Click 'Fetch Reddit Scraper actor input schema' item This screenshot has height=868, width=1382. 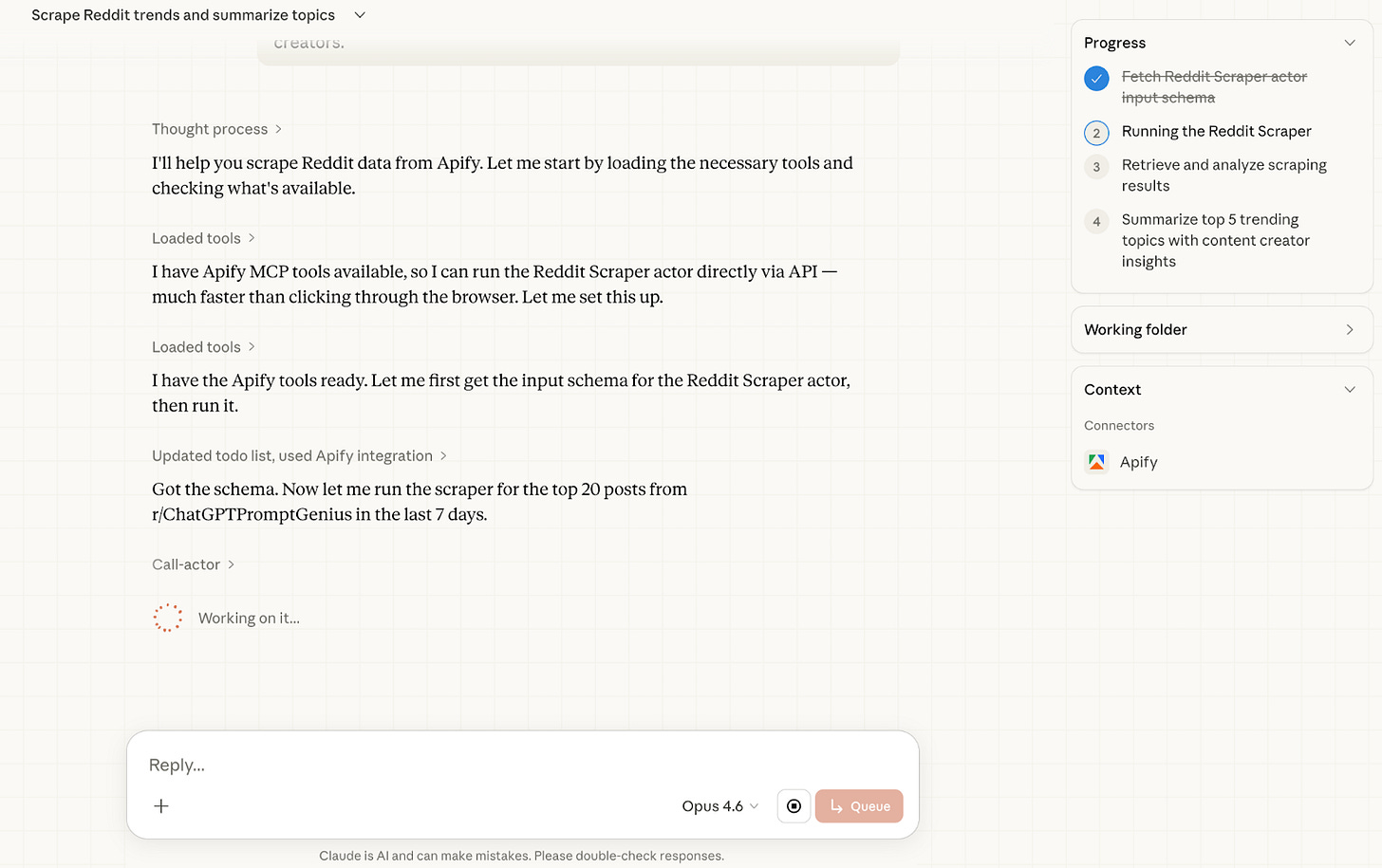[x=1214, y=87]
